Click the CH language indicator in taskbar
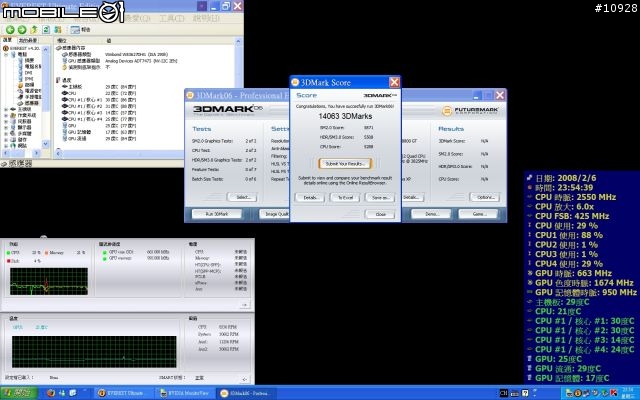Viewport: 640px width, 400px height. [504, 393]
